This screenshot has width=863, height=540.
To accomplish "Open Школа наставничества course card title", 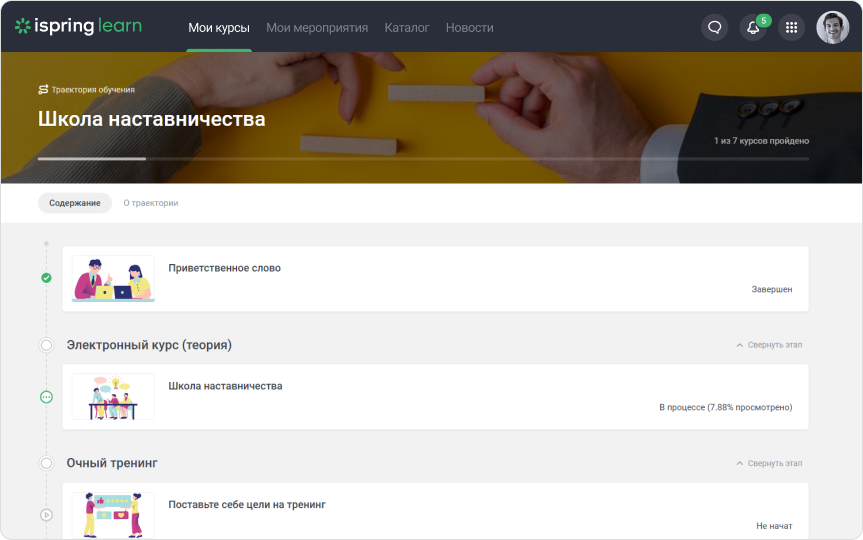I will coord(225,386).
